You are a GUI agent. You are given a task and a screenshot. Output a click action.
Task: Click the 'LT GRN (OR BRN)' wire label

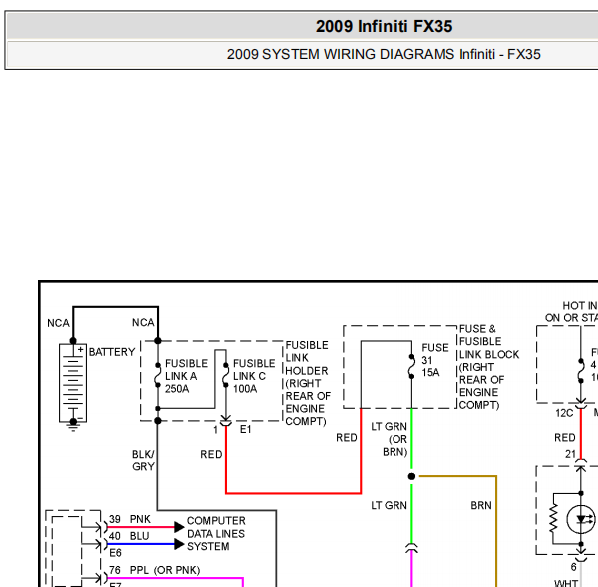[389, 439]
